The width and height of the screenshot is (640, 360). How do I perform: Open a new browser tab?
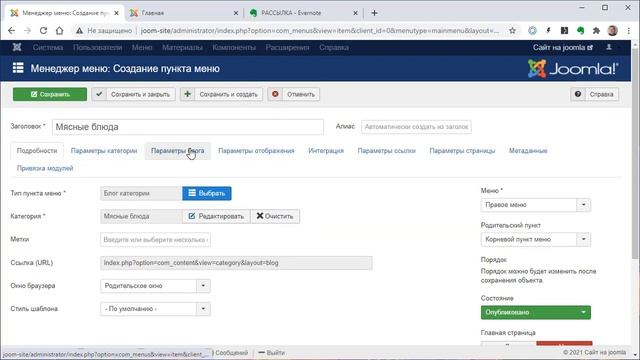[374, 13]
